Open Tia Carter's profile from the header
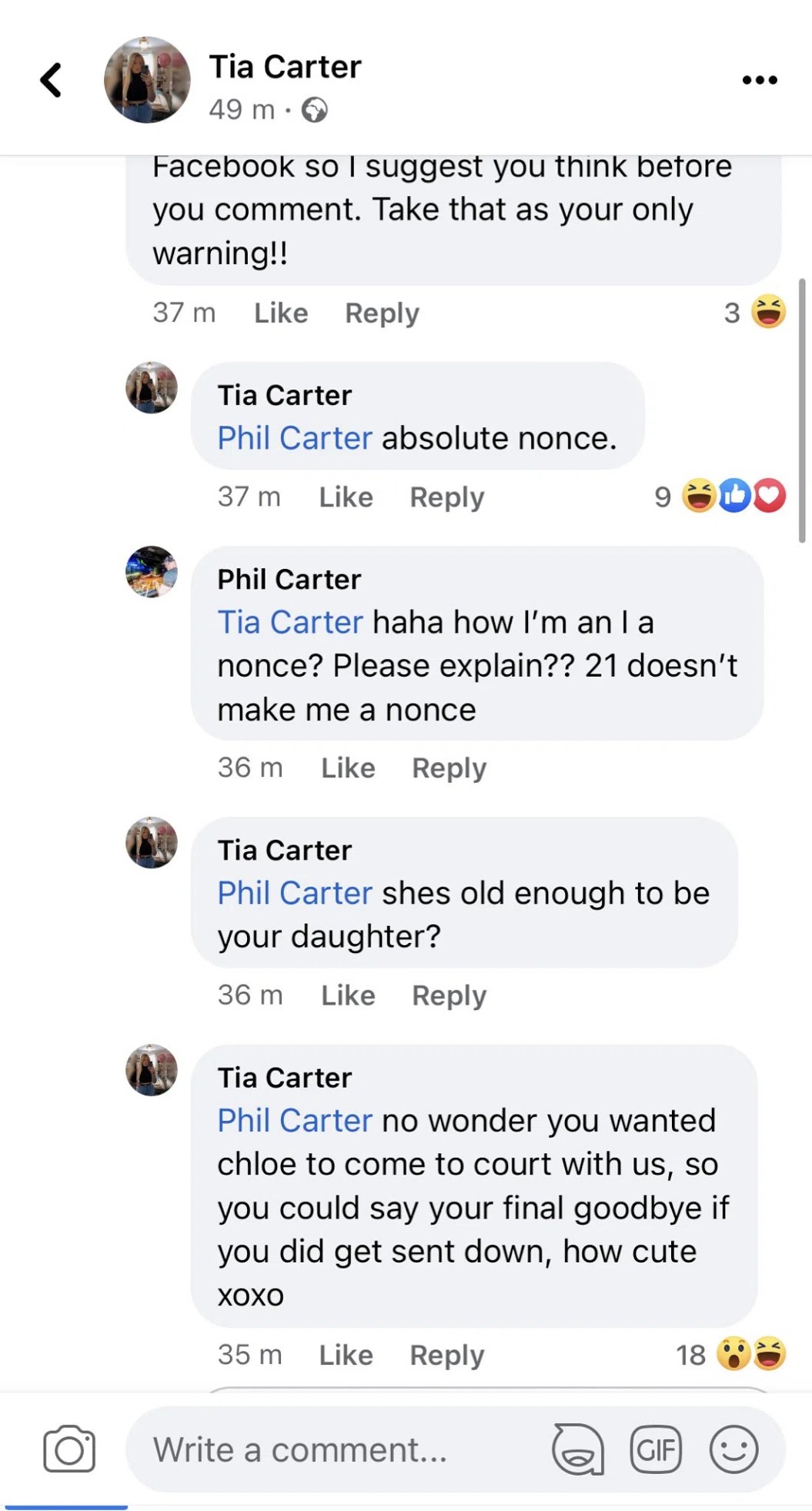The height and width of the screenshot is (1511, 812). [x=286, y=66]
